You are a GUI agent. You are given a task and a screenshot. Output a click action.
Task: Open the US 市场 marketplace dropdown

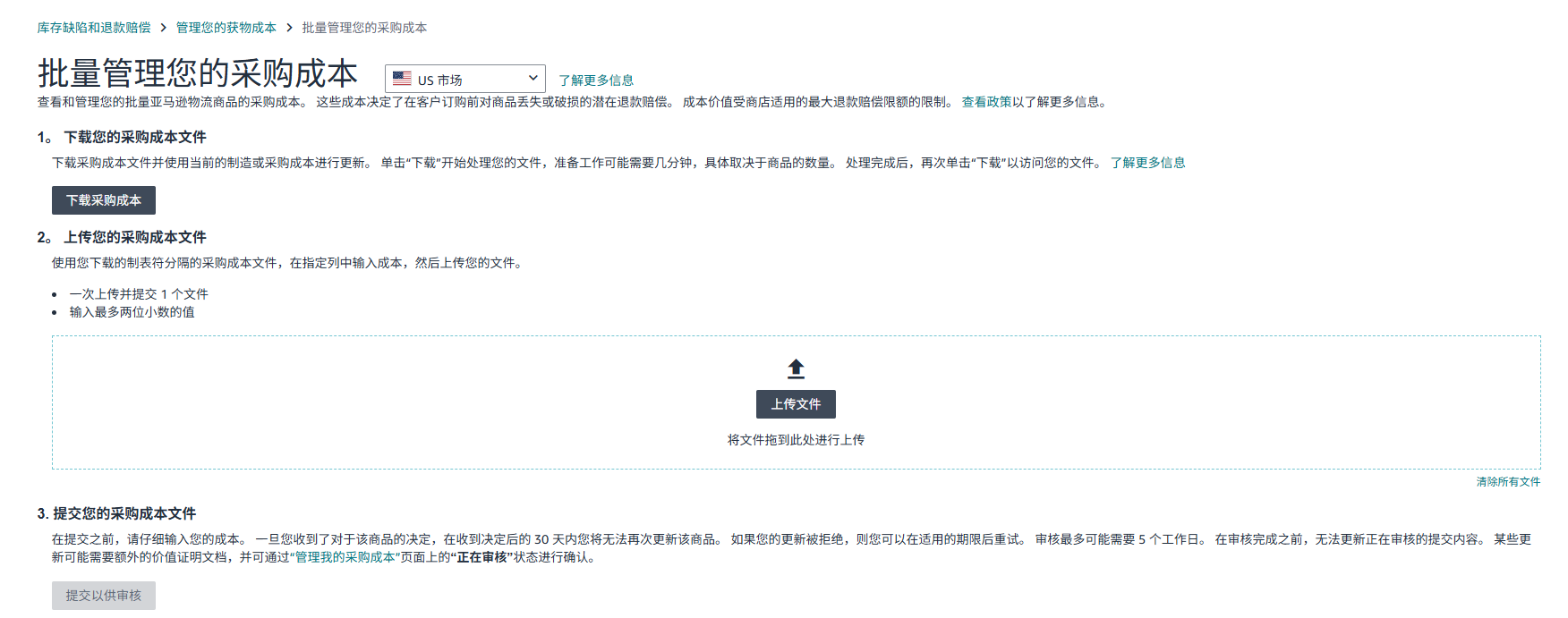(x=465, y=79)
